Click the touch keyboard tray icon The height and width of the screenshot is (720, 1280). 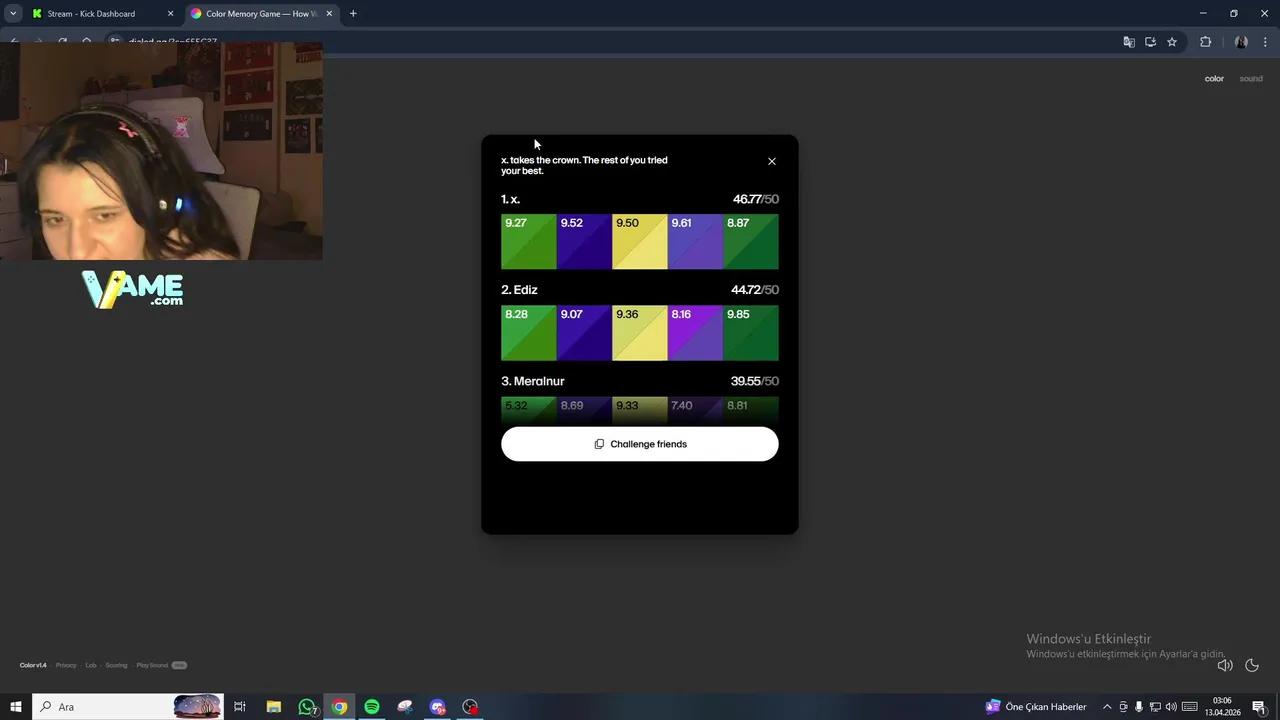[1190, 707]
